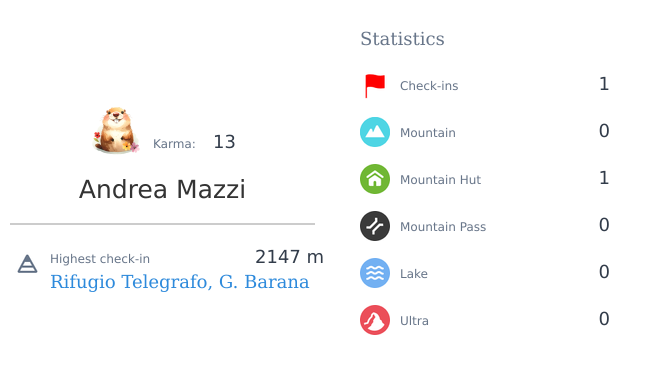Click the 2147 m elevation value

[x=289, y=257]
